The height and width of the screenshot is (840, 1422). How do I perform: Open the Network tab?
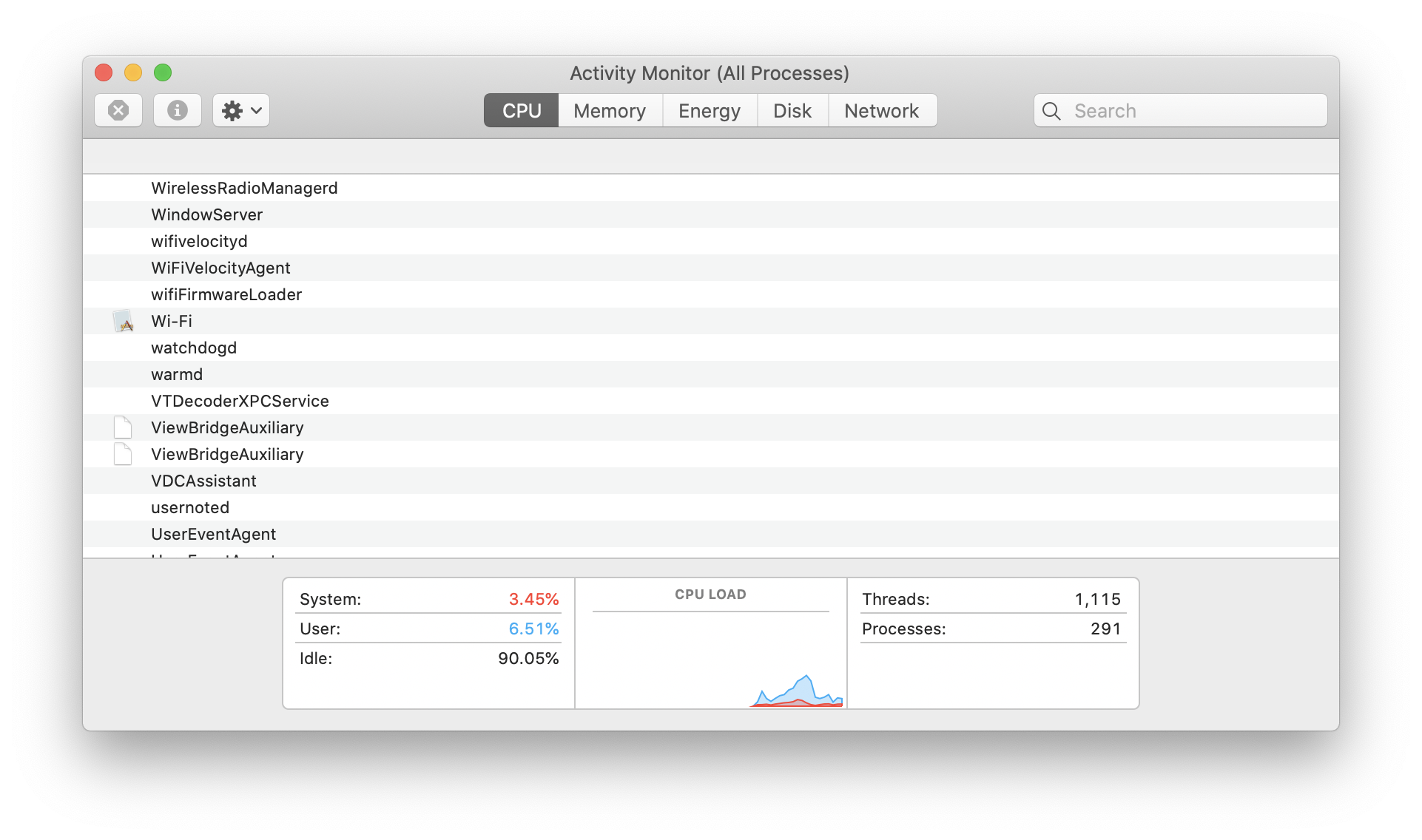point(881,111)
